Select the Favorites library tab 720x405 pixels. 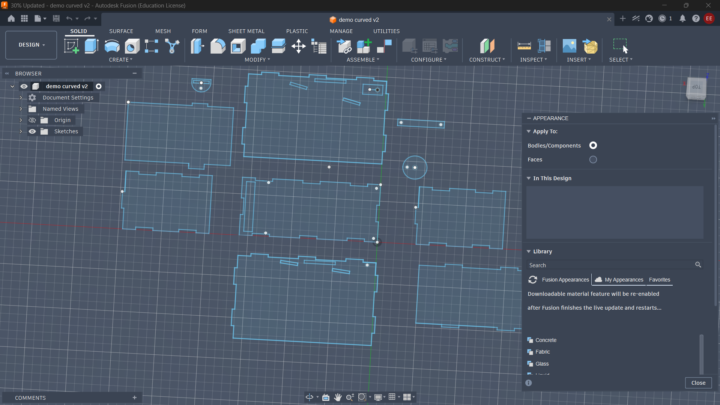tap(659, 280)
